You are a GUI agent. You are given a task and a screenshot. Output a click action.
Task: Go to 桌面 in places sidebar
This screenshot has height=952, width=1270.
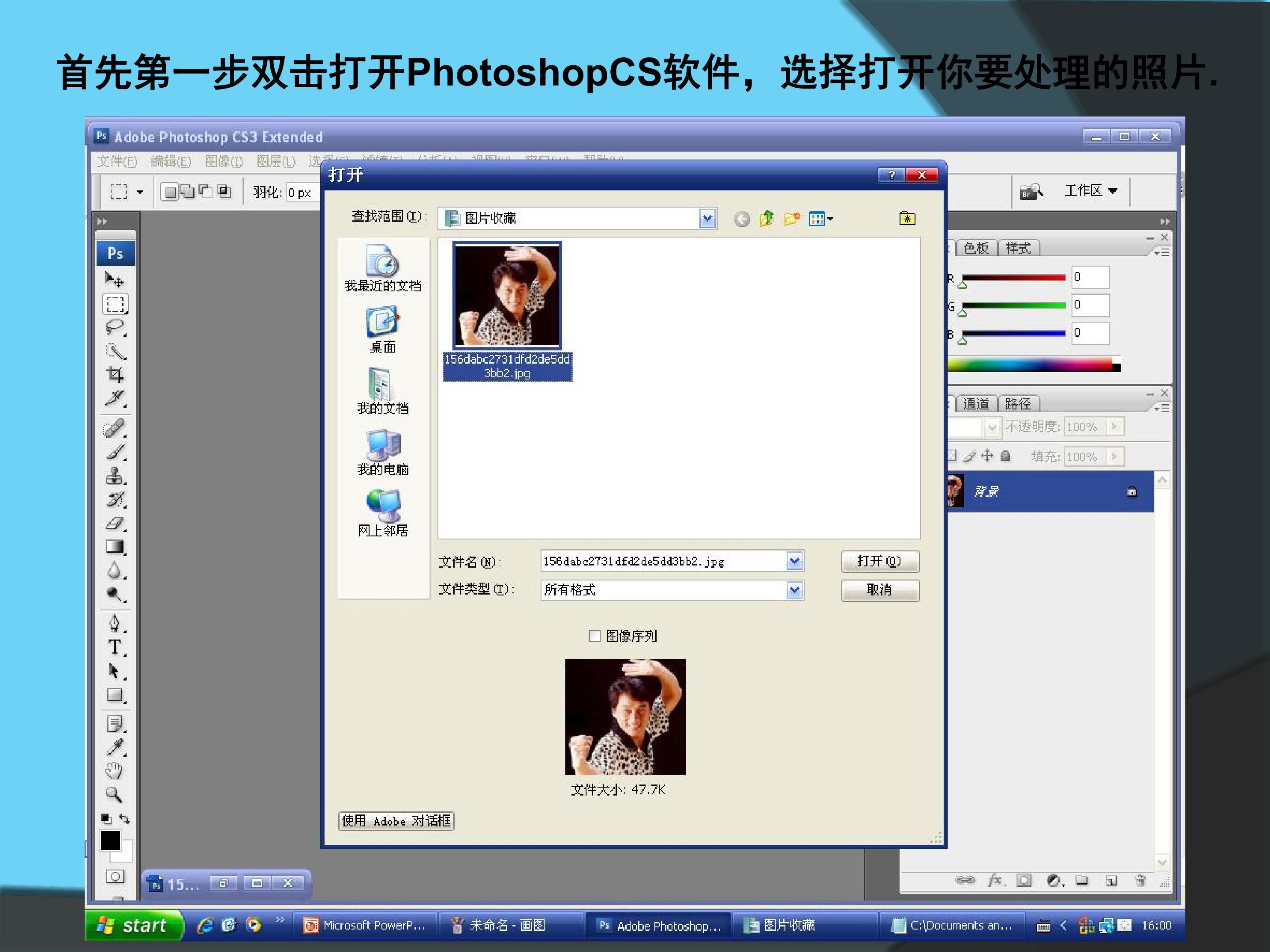(x=383, y=329)
